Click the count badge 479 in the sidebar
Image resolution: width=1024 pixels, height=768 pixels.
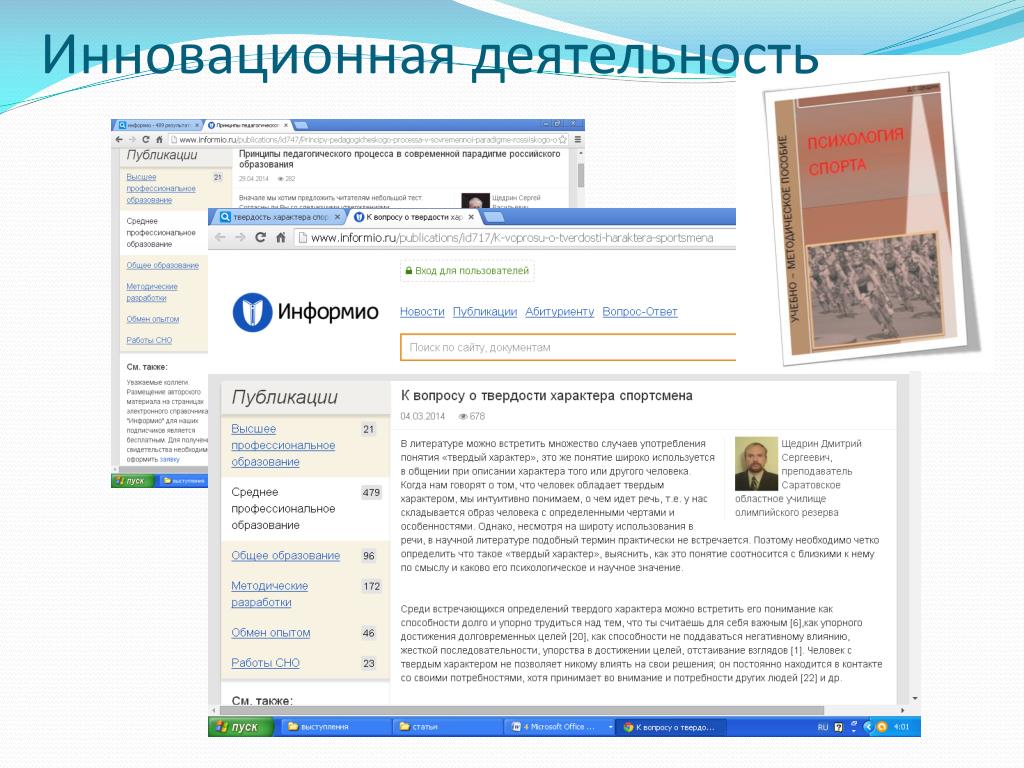tap(371, 492)
